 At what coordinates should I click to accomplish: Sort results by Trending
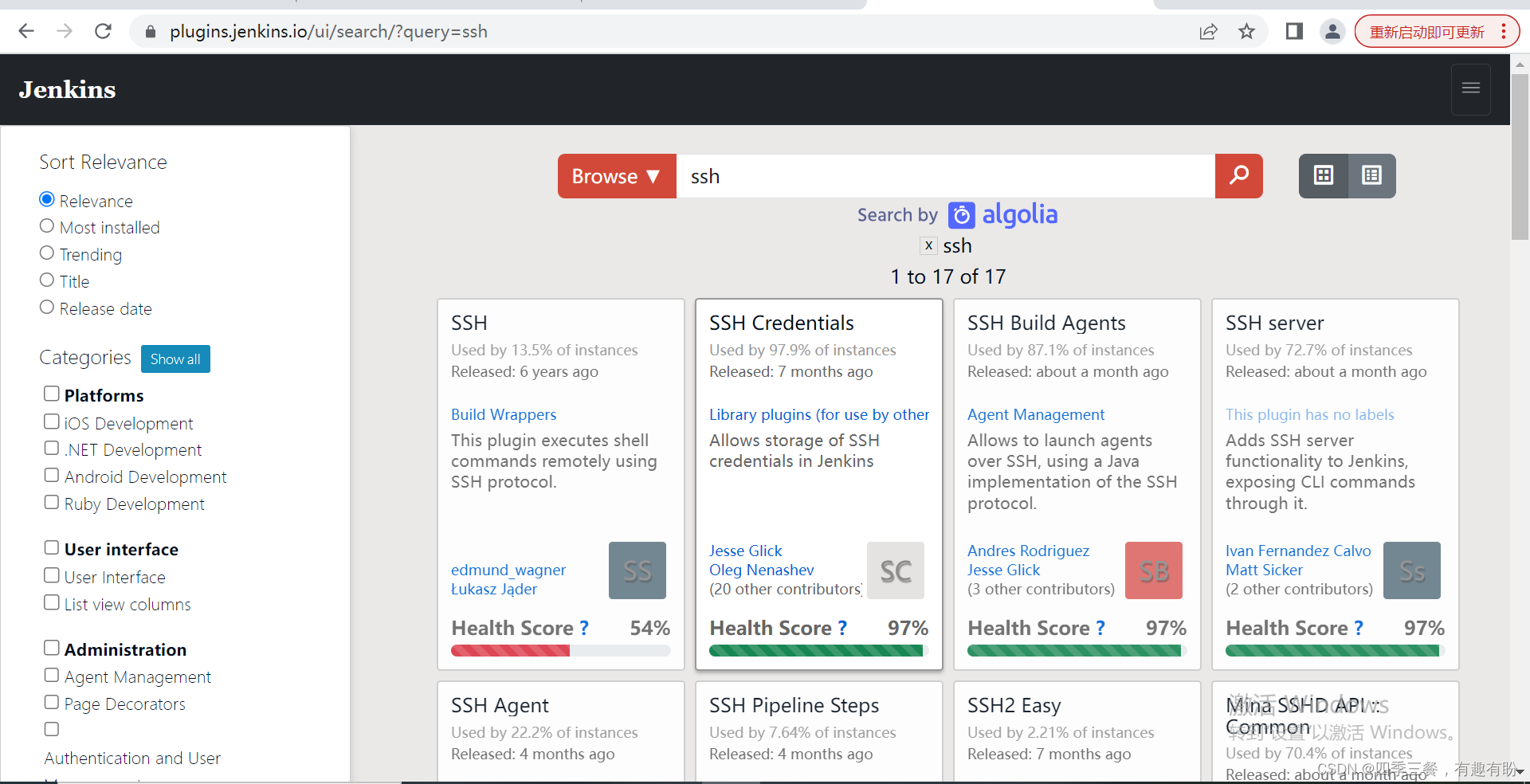point(47,253)
